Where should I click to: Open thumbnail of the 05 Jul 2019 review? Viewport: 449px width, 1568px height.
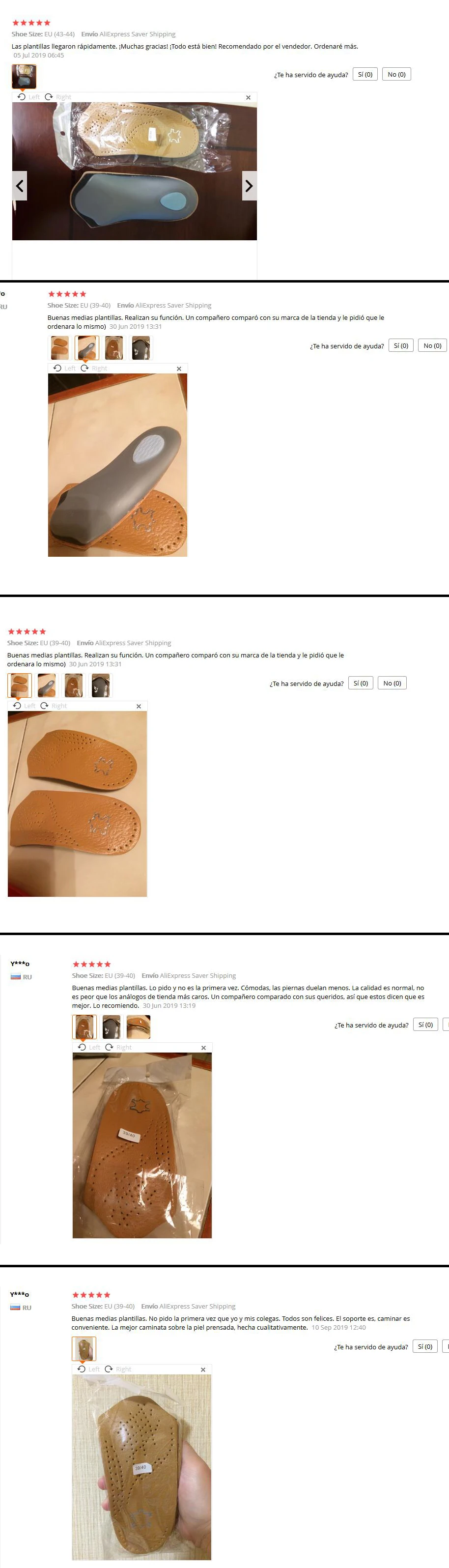tap(25, 77)
